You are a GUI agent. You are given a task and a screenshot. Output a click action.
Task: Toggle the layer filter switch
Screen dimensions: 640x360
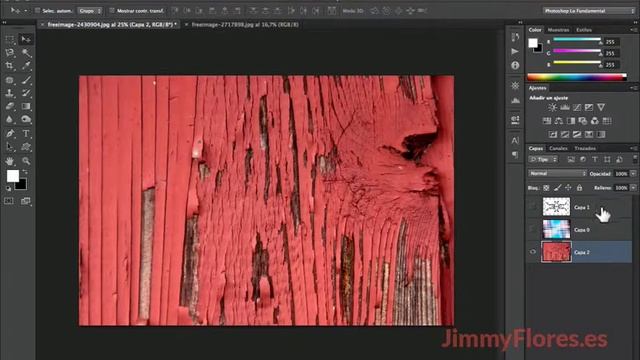[x=635, y=159]
